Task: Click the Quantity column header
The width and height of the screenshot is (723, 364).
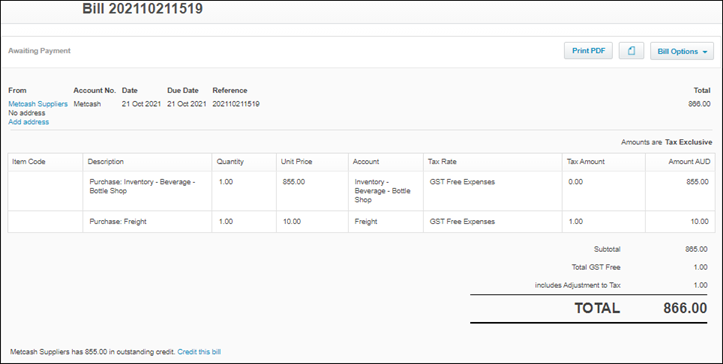Action: tap(244, 162)
